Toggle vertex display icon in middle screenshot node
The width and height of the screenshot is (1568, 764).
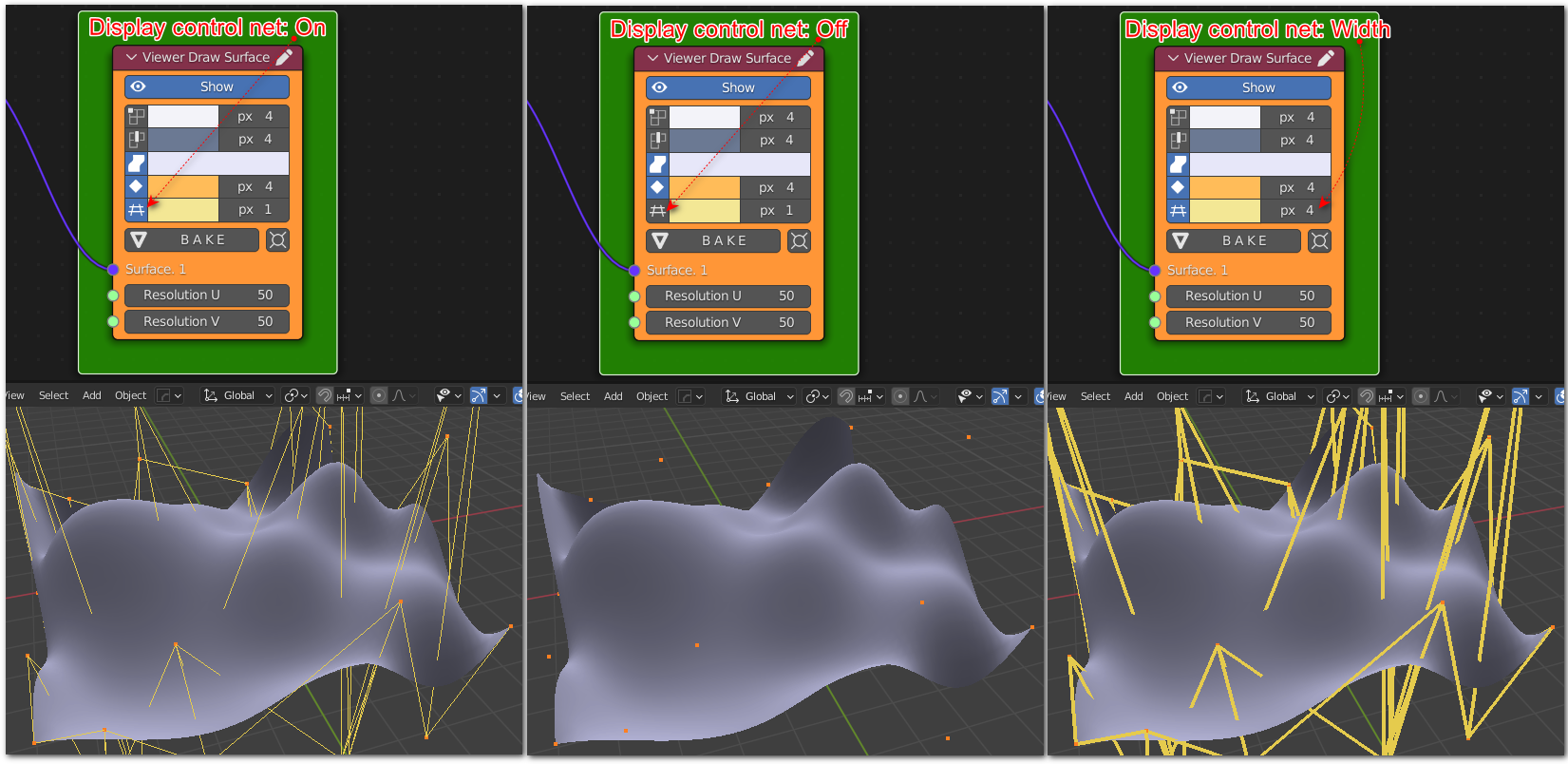658,118
